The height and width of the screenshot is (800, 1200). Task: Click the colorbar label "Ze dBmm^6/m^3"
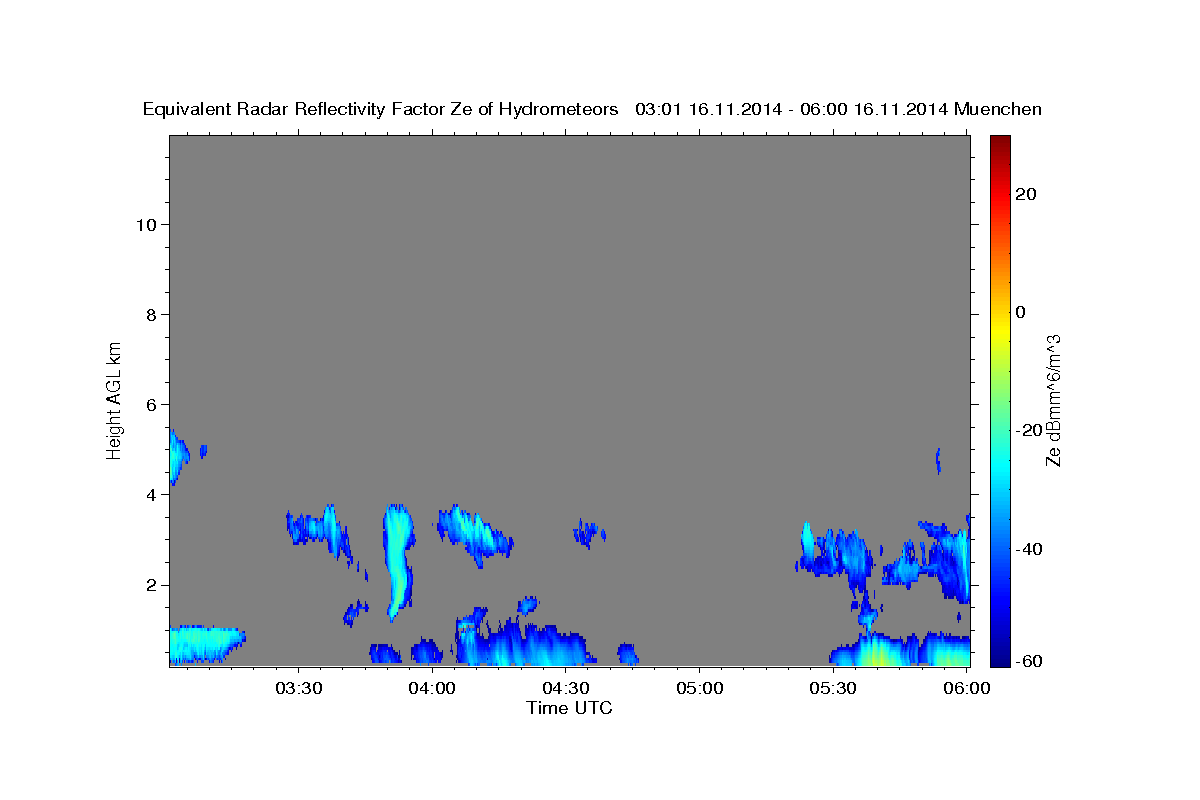click(x=1053, y=400)
